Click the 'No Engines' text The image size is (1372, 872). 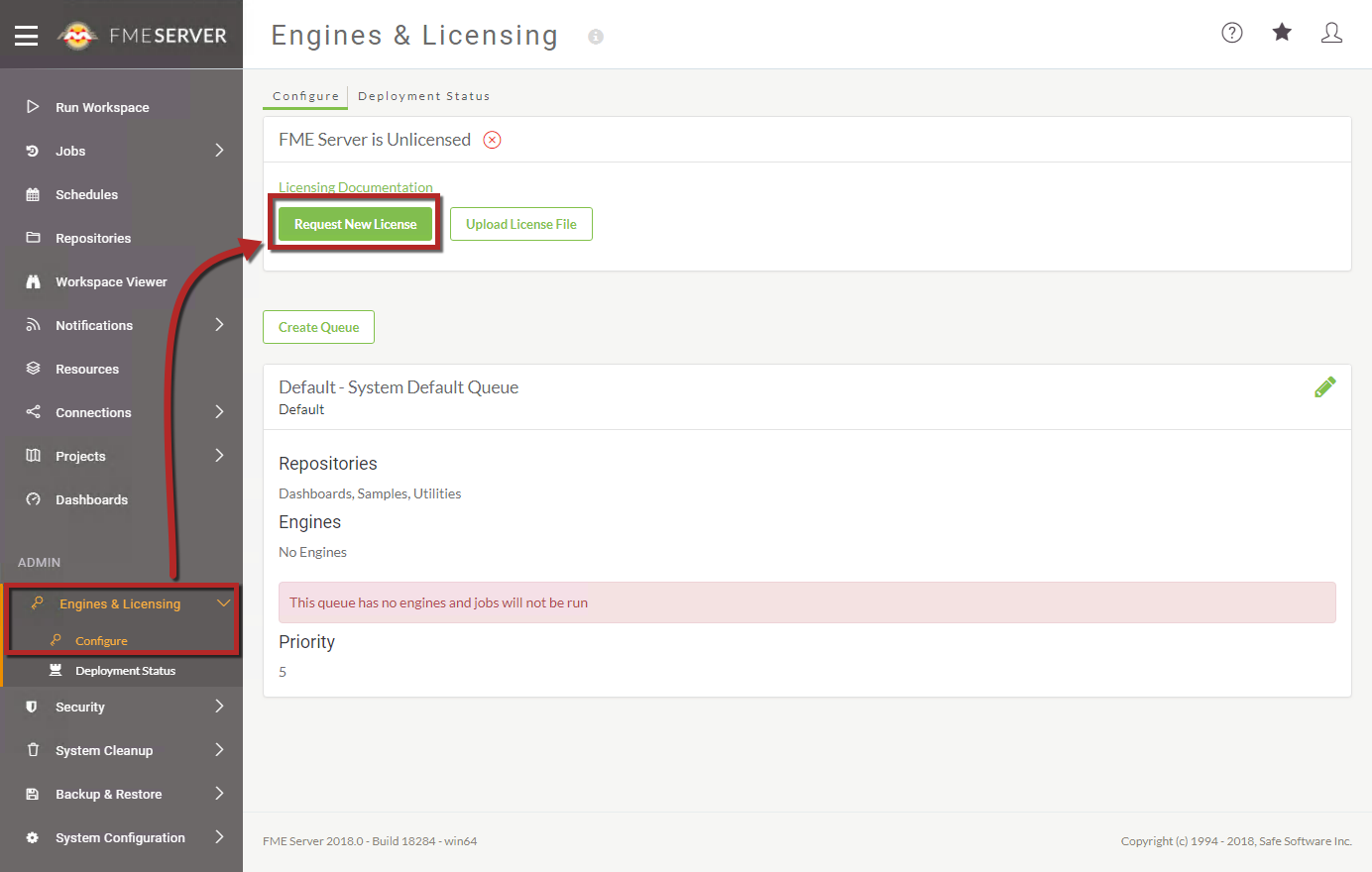(312, 552)
